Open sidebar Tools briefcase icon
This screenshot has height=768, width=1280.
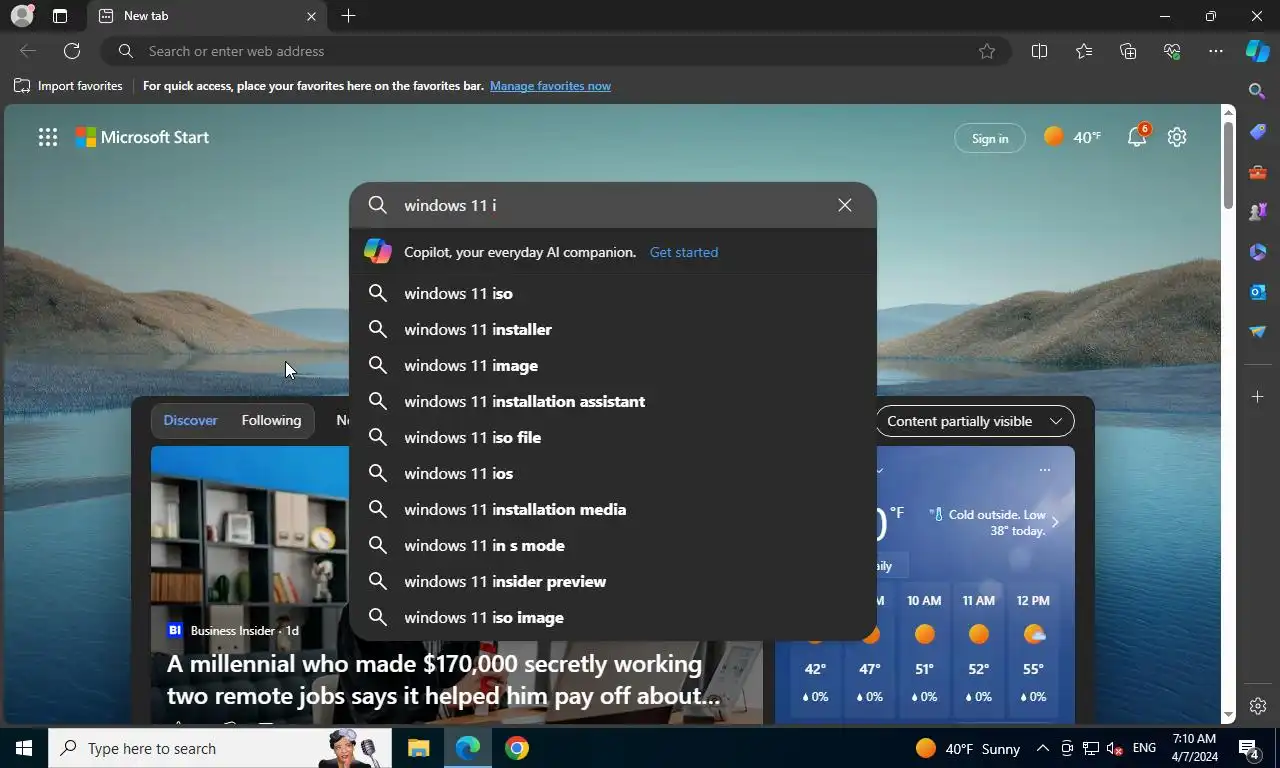(1258, 172)
